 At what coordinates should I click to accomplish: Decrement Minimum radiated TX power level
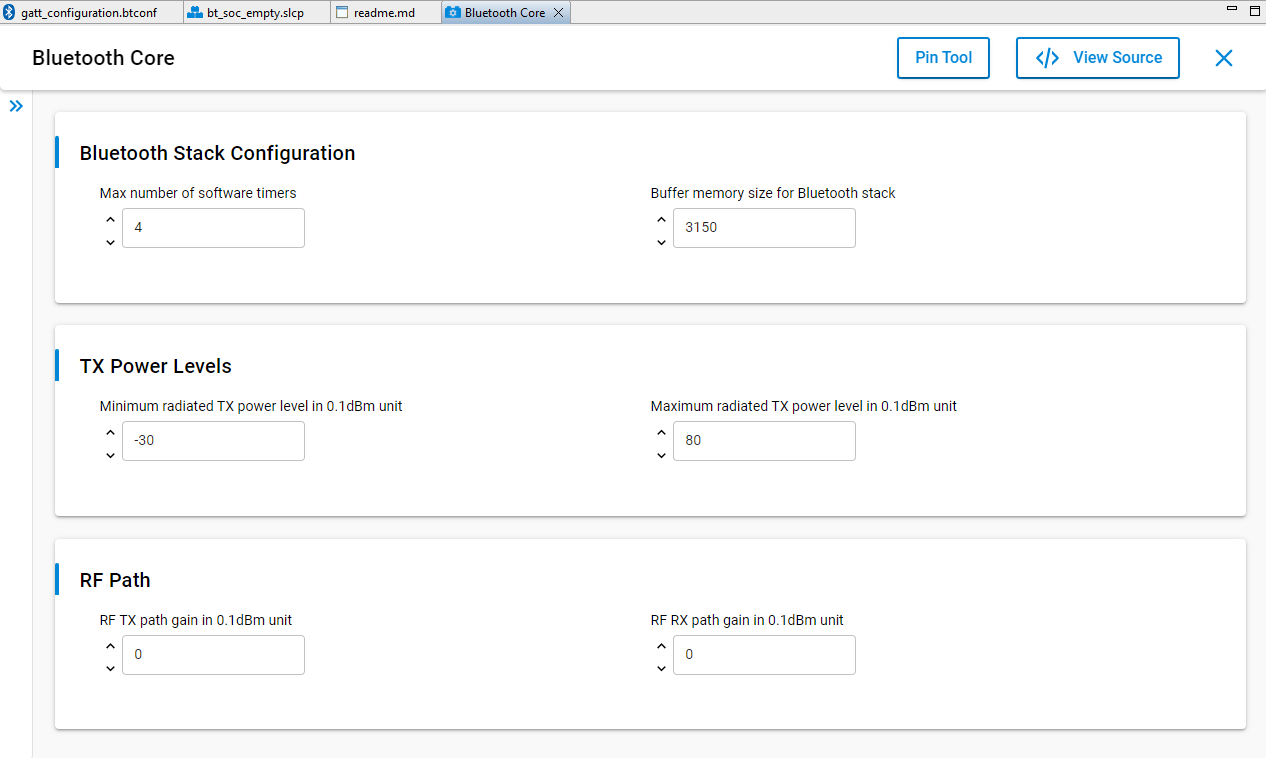tap(110, 455)
